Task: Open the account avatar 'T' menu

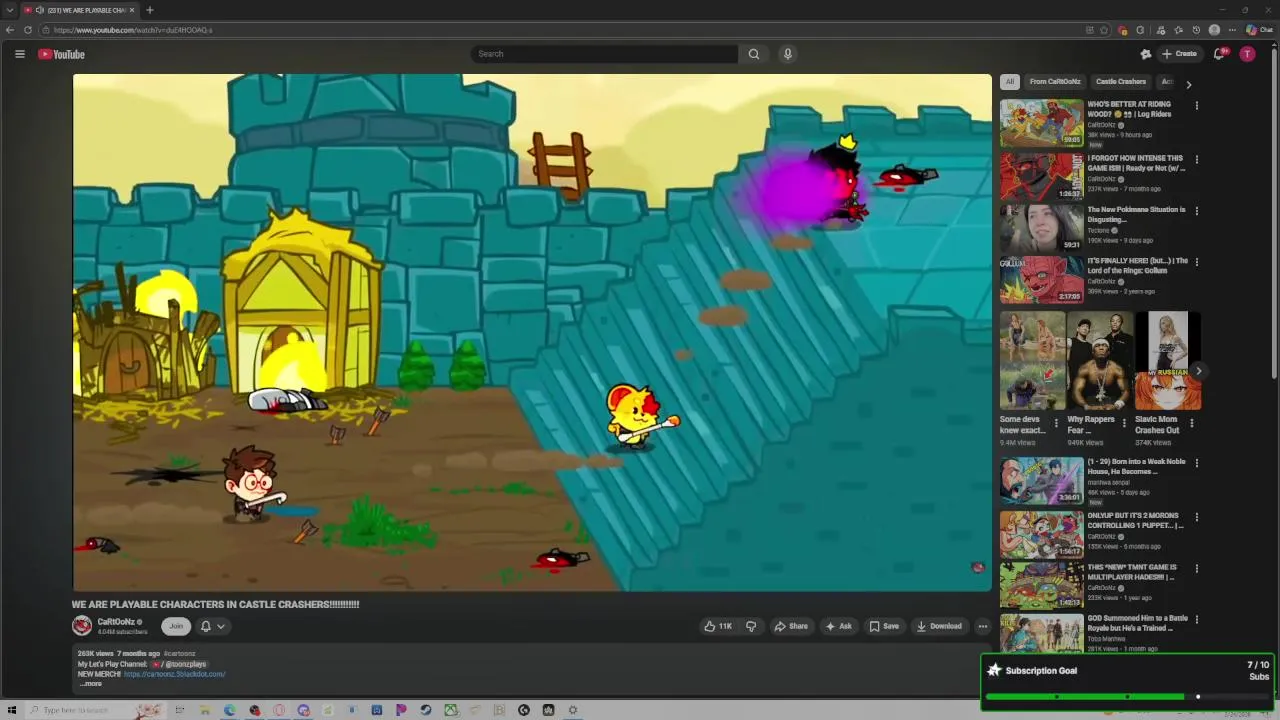Action: tap(1247, 54)
